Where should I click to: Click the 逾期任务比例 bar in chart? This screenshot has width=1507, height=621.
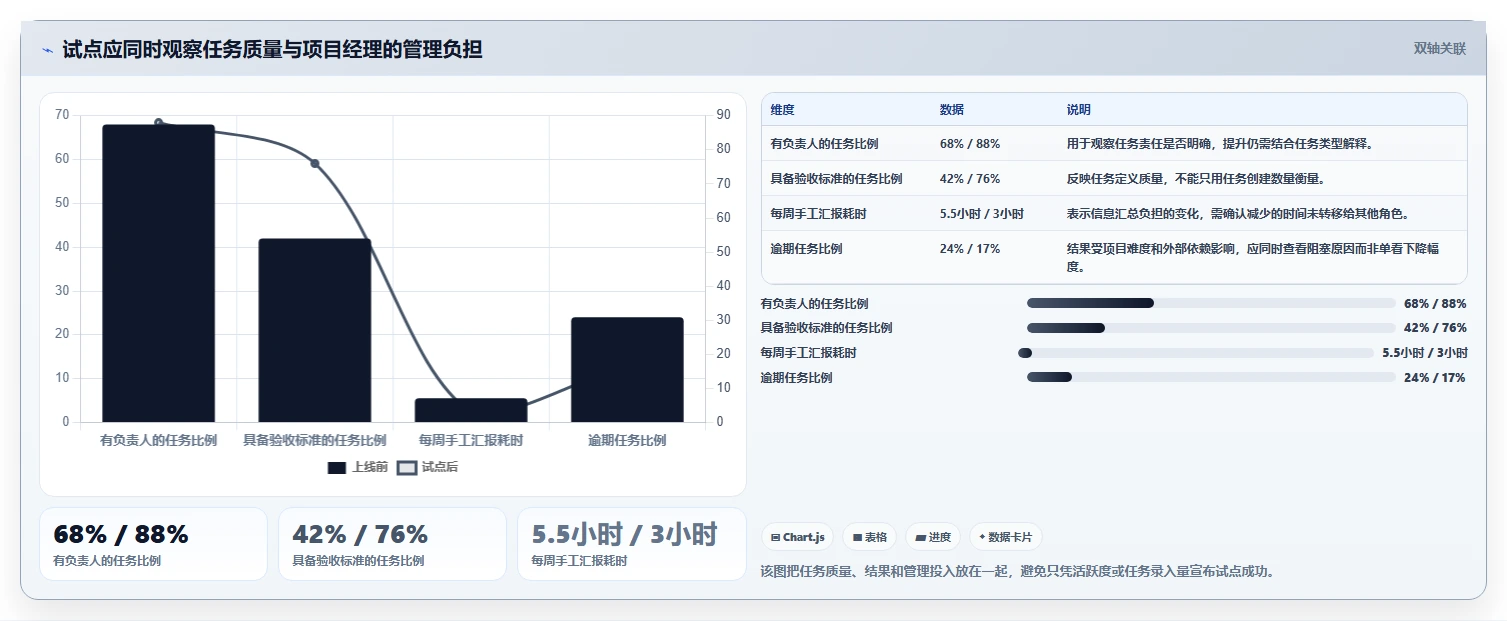(627, 370)
